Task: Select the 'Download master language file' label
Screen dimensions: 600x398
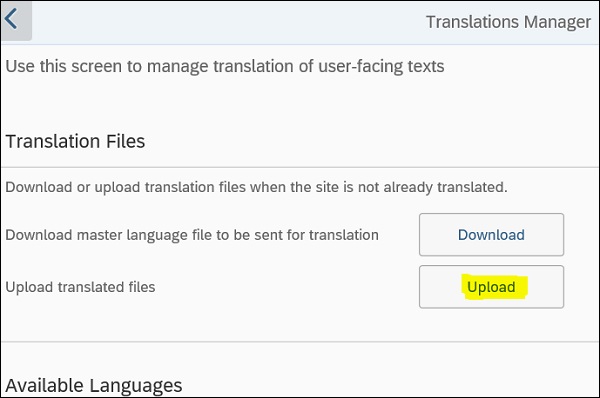Action: coord(192,235)
